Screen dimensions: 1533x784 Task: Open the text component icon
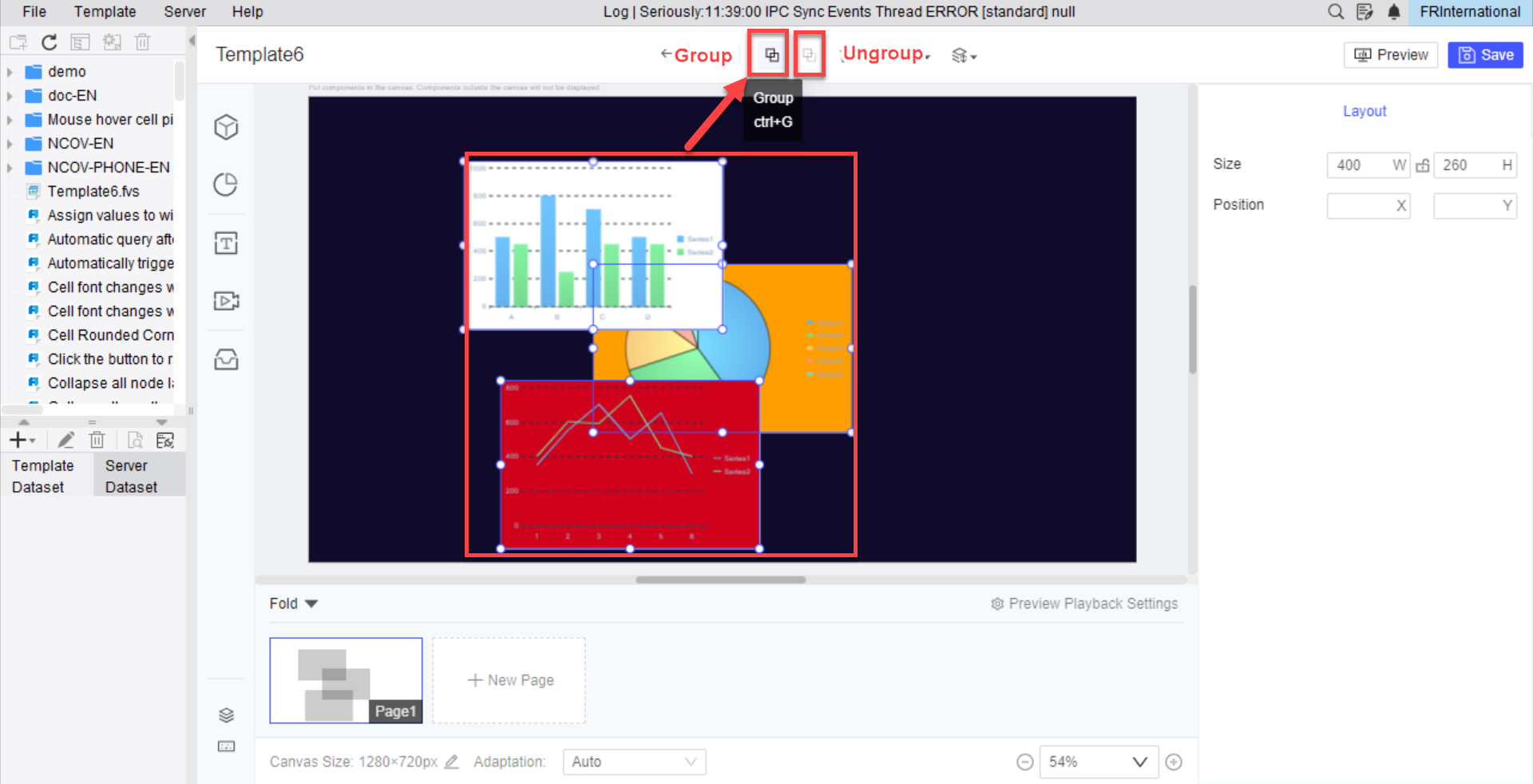227,243
